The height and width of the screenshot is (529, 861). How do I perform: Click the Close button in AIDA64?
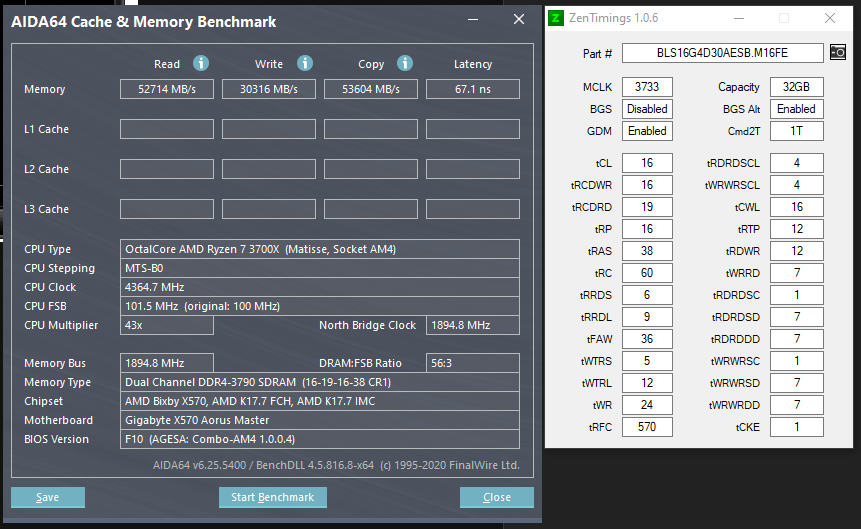[496, 497]
